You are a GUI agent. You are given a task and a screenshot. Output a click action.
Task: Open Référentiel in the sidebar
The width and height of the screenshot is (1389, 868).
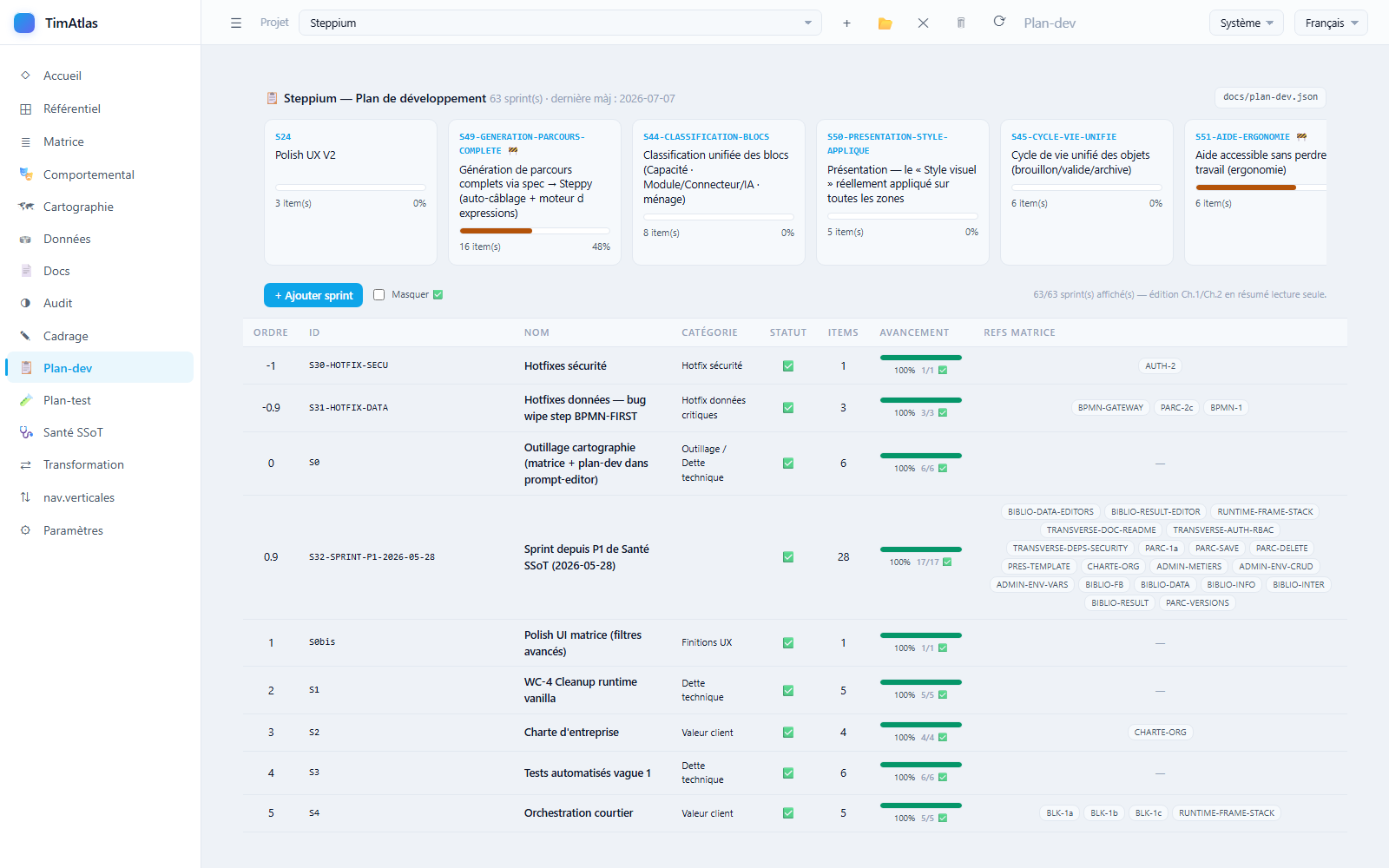[x=100, y=108]
